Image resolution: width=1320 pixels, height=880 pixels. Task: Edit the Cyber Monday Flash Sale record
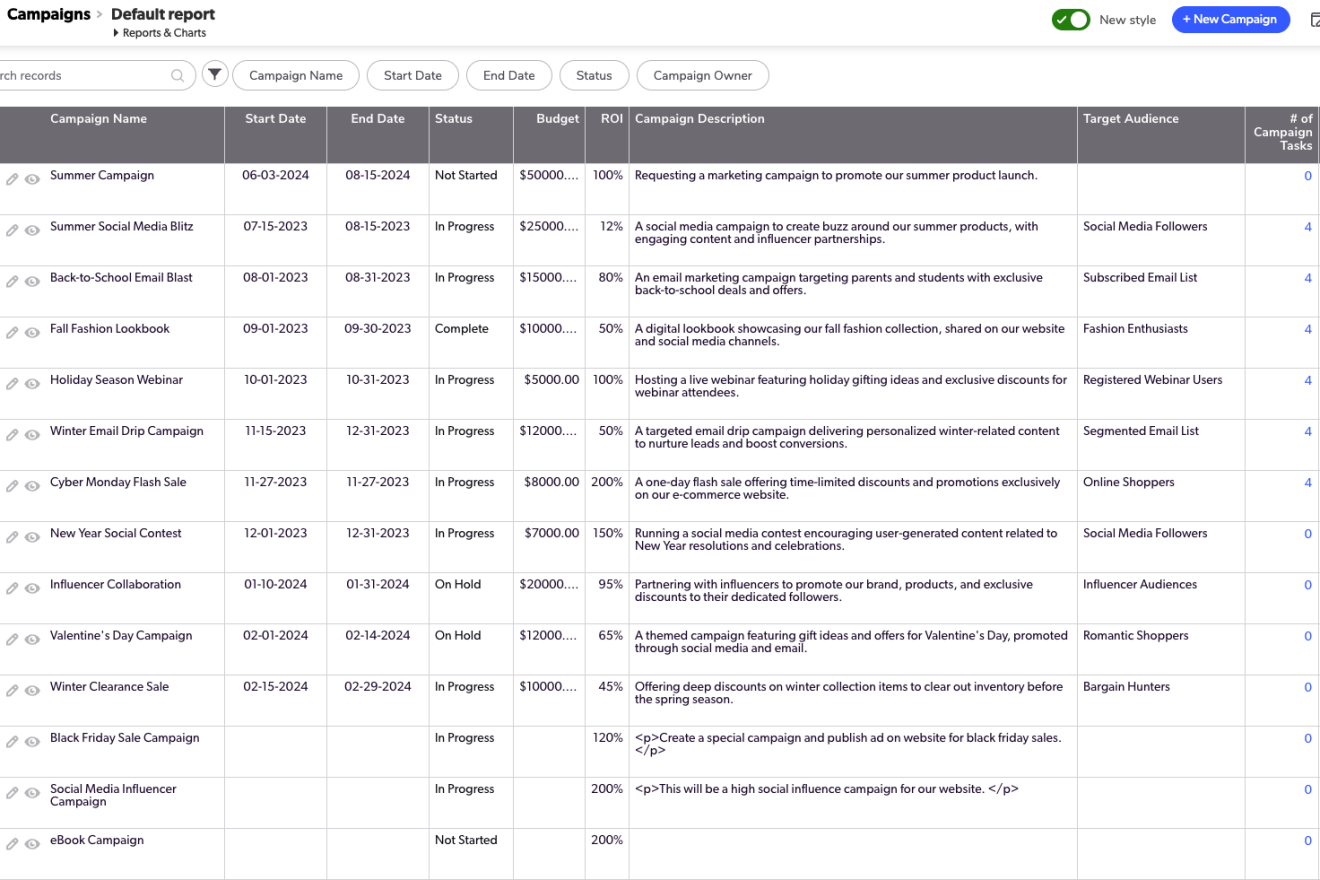[x=12, y=486]
